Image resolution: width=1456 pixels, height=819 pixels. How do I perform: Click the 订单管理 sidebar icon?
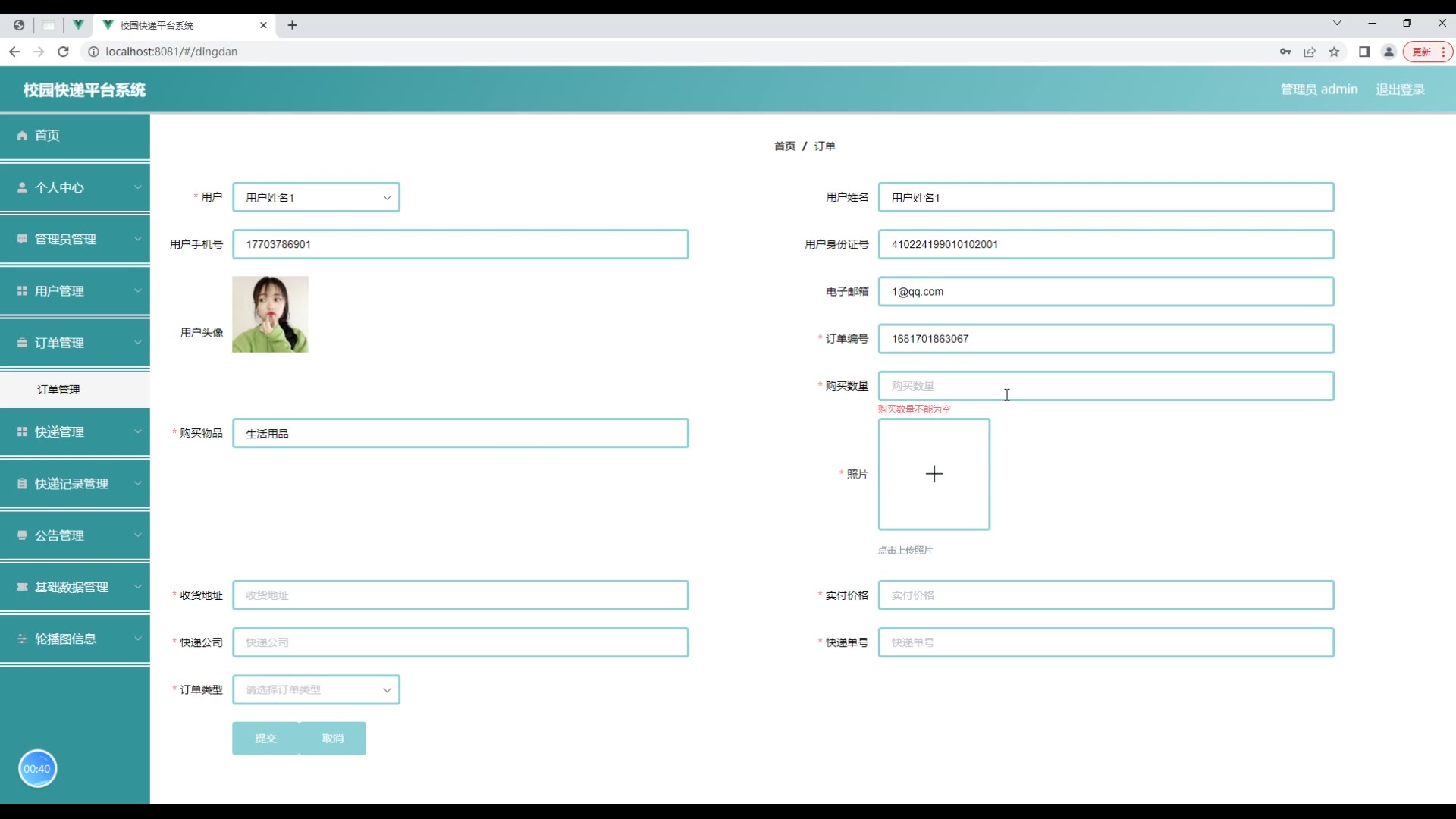point(22,343)
